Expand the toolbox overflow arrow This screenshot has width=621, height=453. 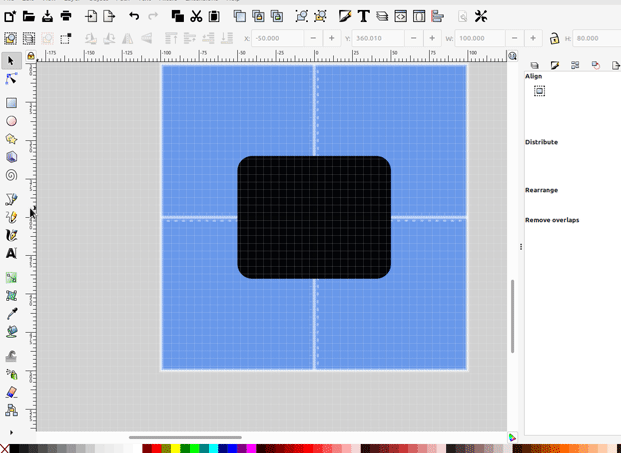tap(11, 433)
